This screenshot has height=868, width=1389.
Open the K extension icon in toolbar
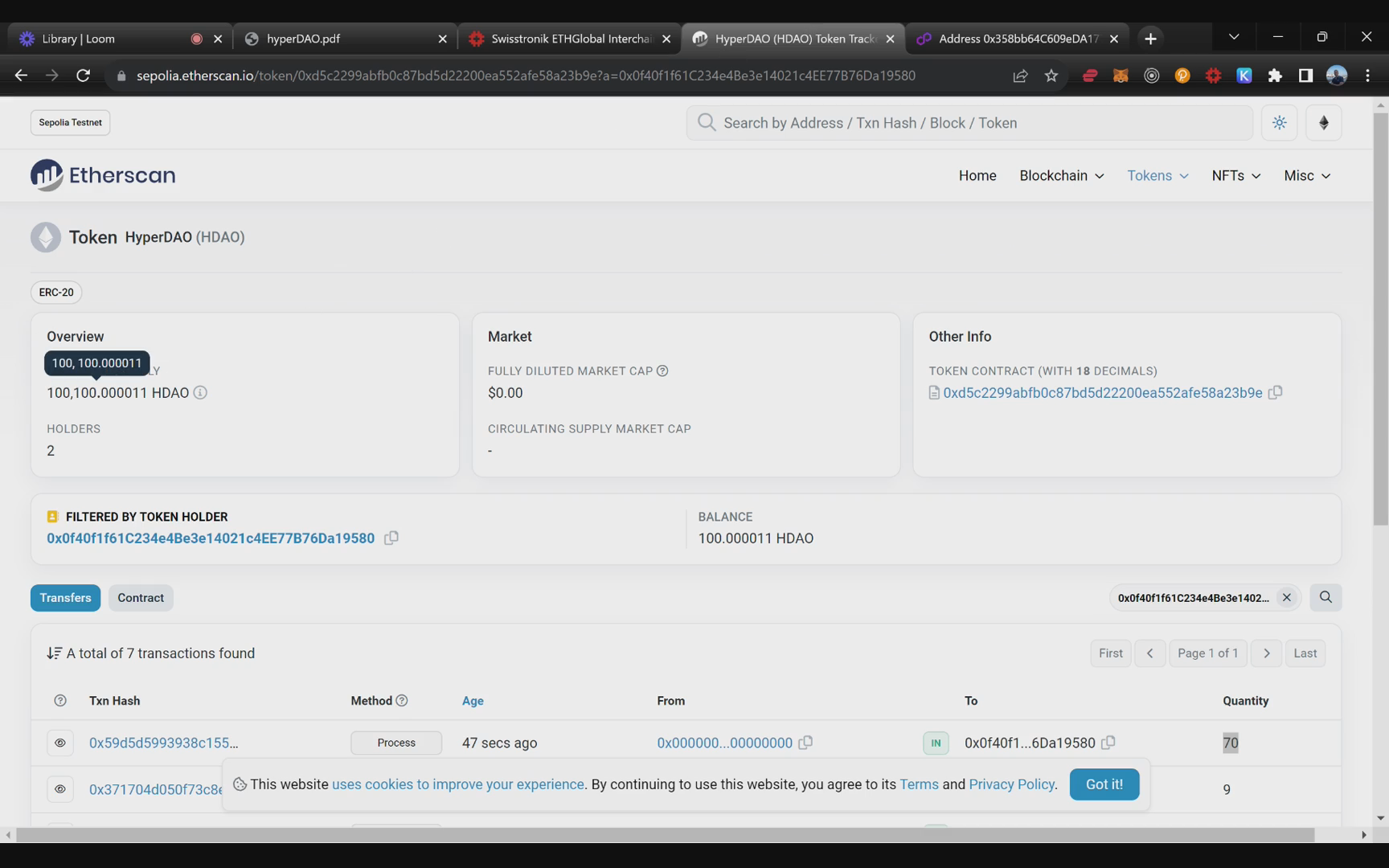click(1244, 76)
